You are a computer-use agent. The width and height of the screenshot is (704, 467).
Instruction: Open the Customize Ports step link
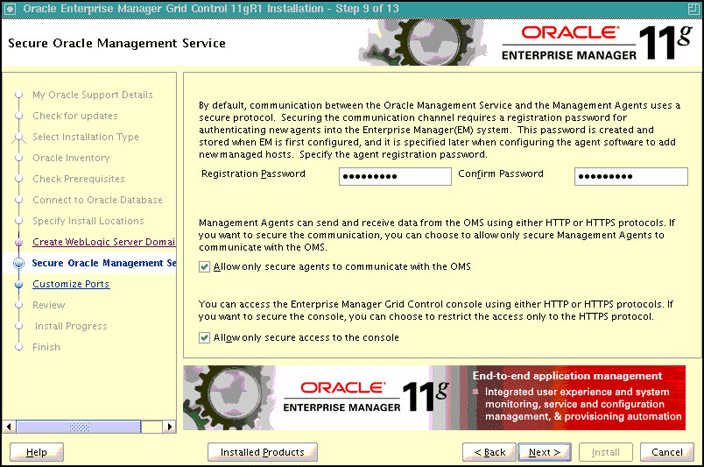pyautogui.click(x=71, y=284)
